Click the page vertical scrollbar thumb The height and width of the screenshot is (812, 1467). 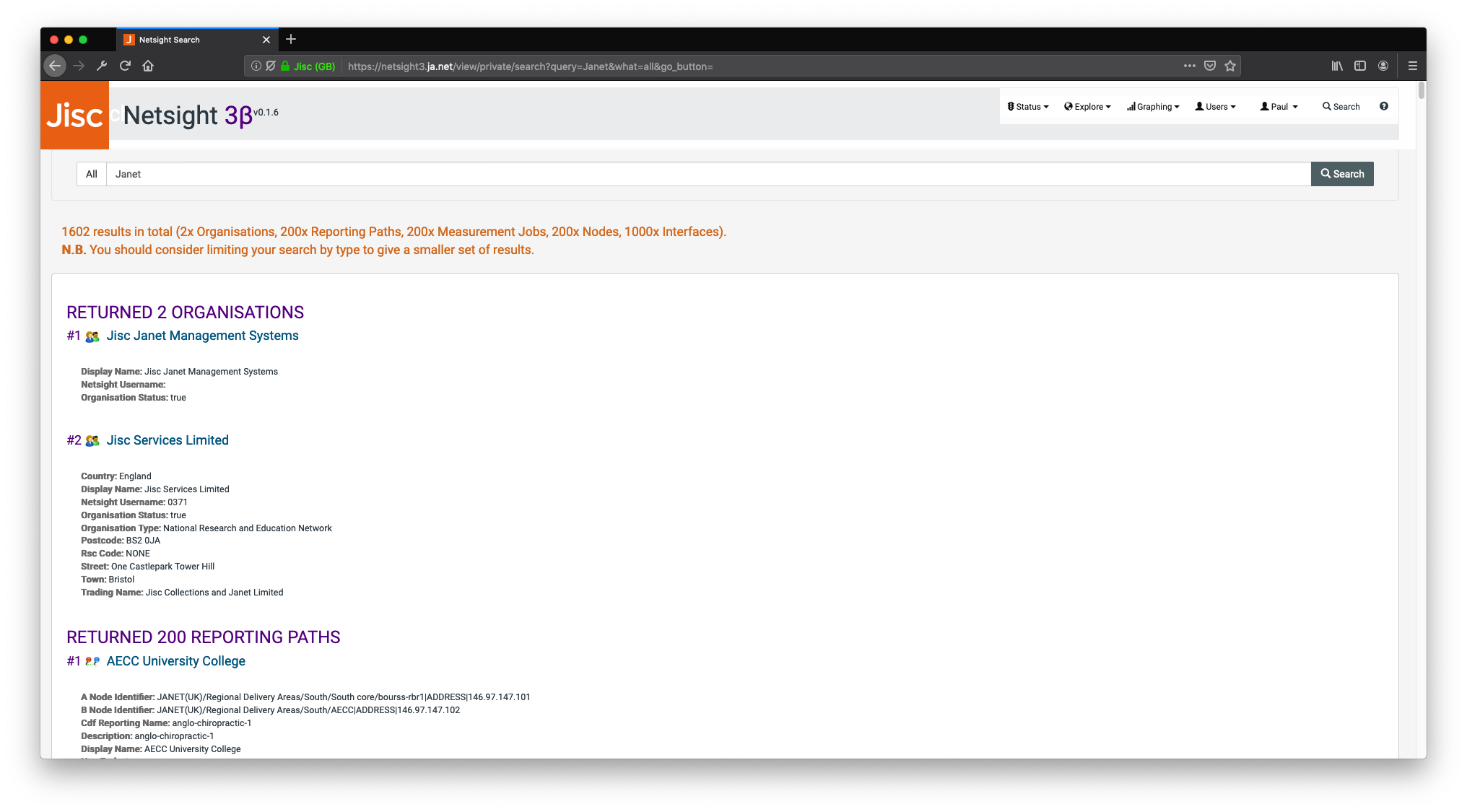tap(1421, 91)
